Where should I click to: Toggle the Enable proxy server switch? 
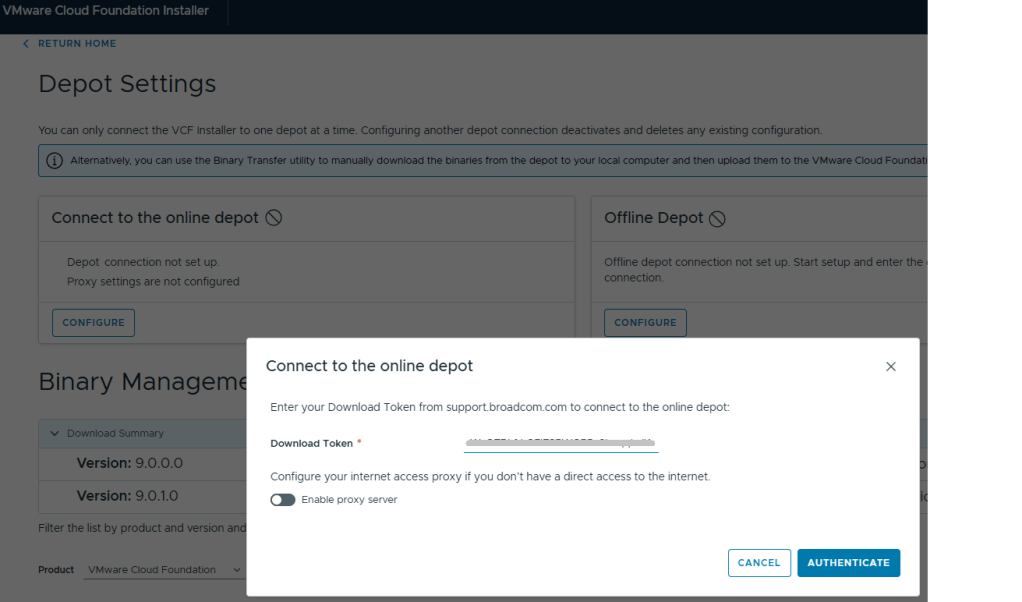[283, 500]
